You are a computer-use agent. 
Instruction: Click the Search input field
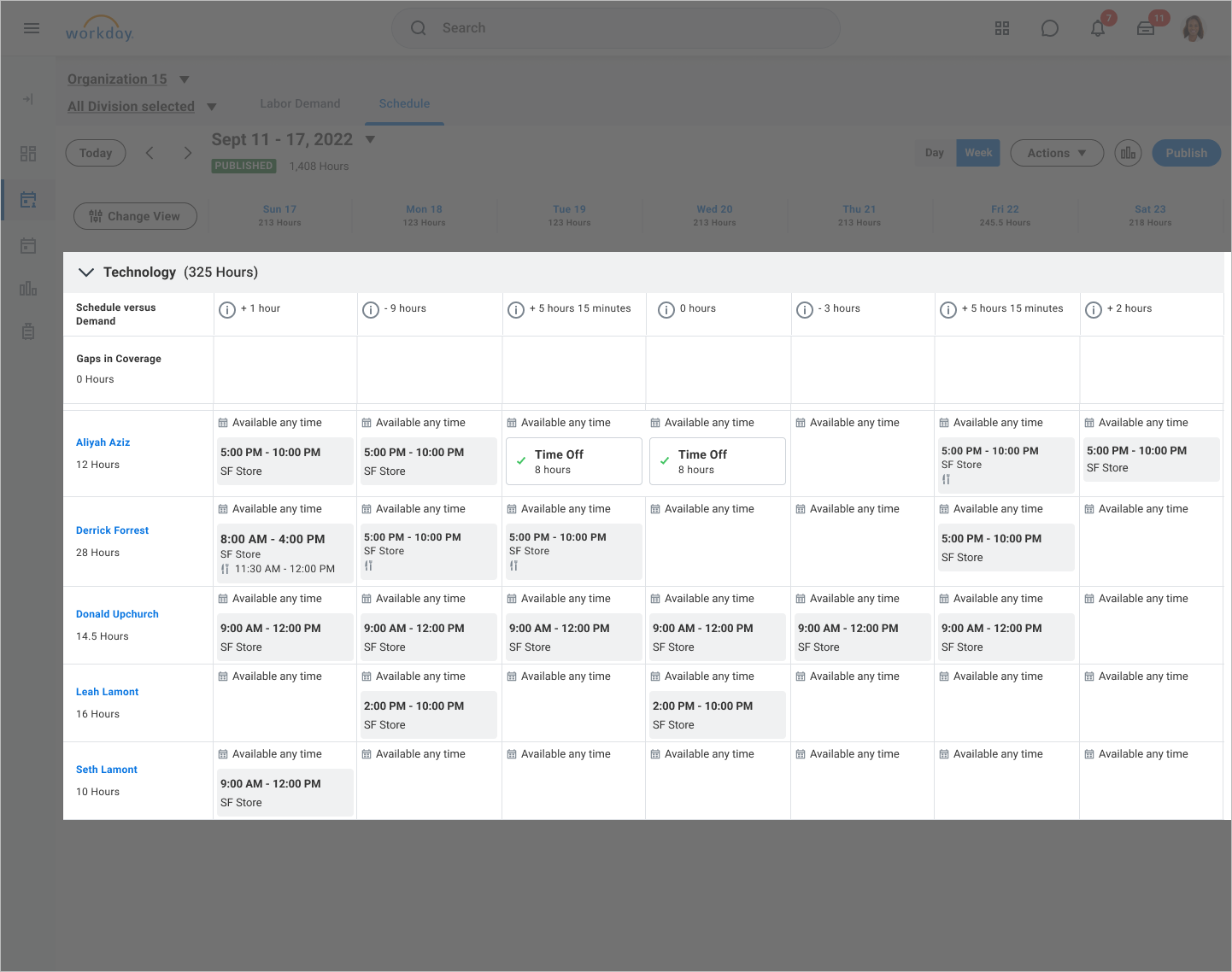[x=615, y=28]
